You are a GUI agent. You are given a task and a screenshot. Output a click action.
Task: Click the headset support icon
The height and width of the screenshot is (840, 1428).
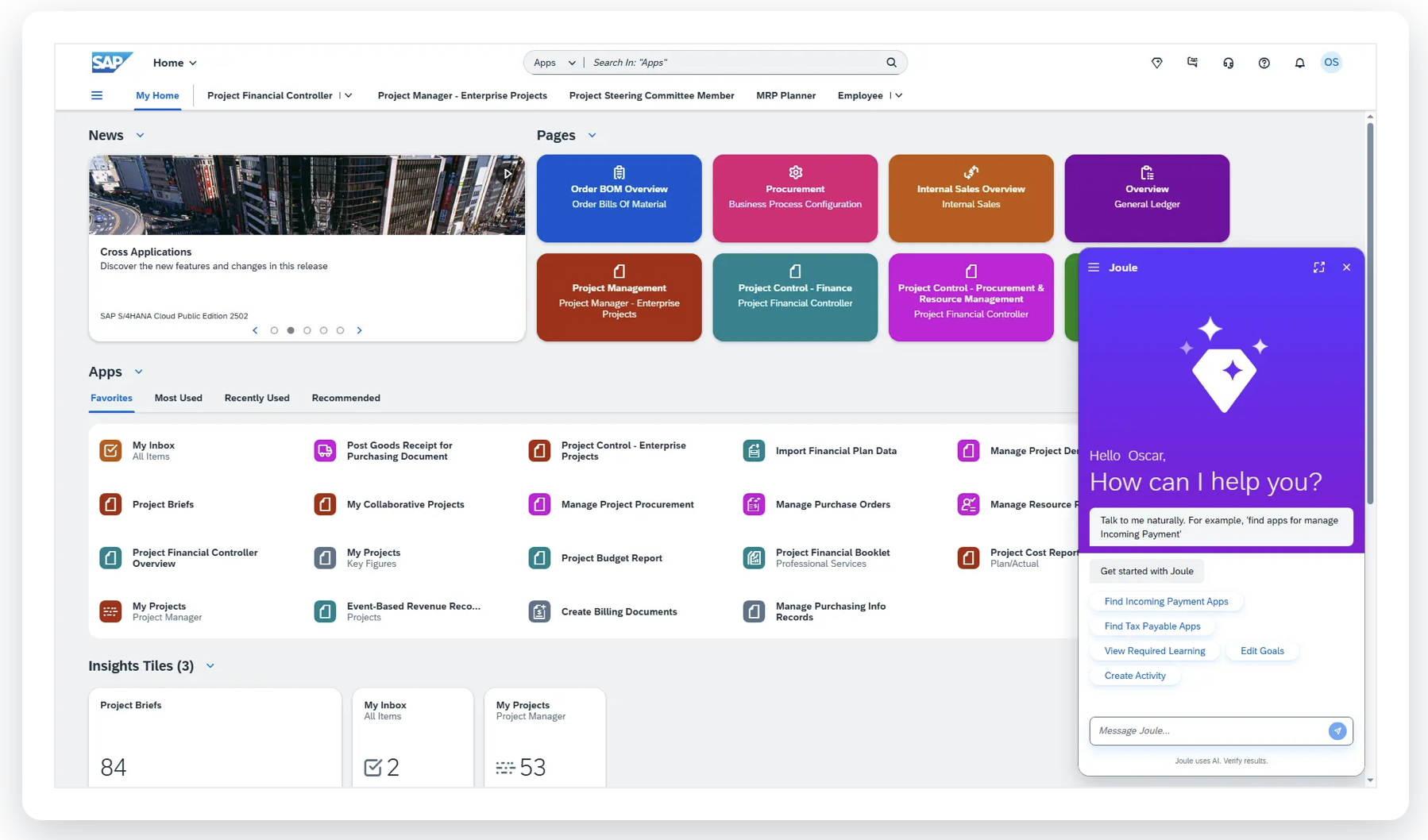(x=1228, y=63)
